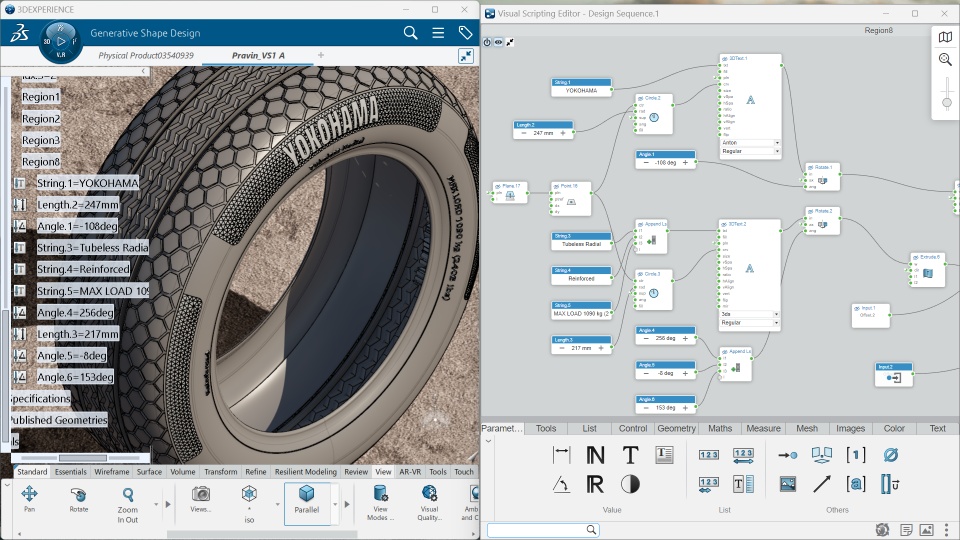Open the Regular style dropdown in 3DText.1
Screen dimensions: 960x540
pos(777,153)
